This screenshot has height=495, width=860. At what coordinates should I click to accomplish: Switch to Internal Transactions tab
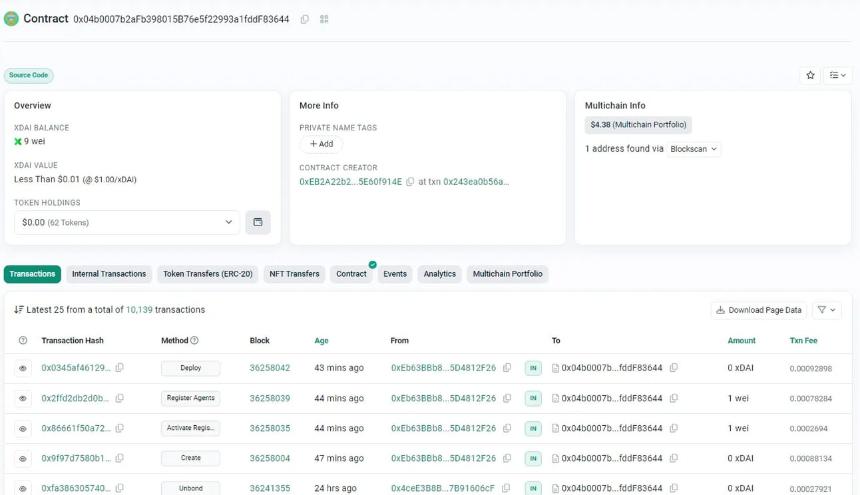click(x=109, y=274)
